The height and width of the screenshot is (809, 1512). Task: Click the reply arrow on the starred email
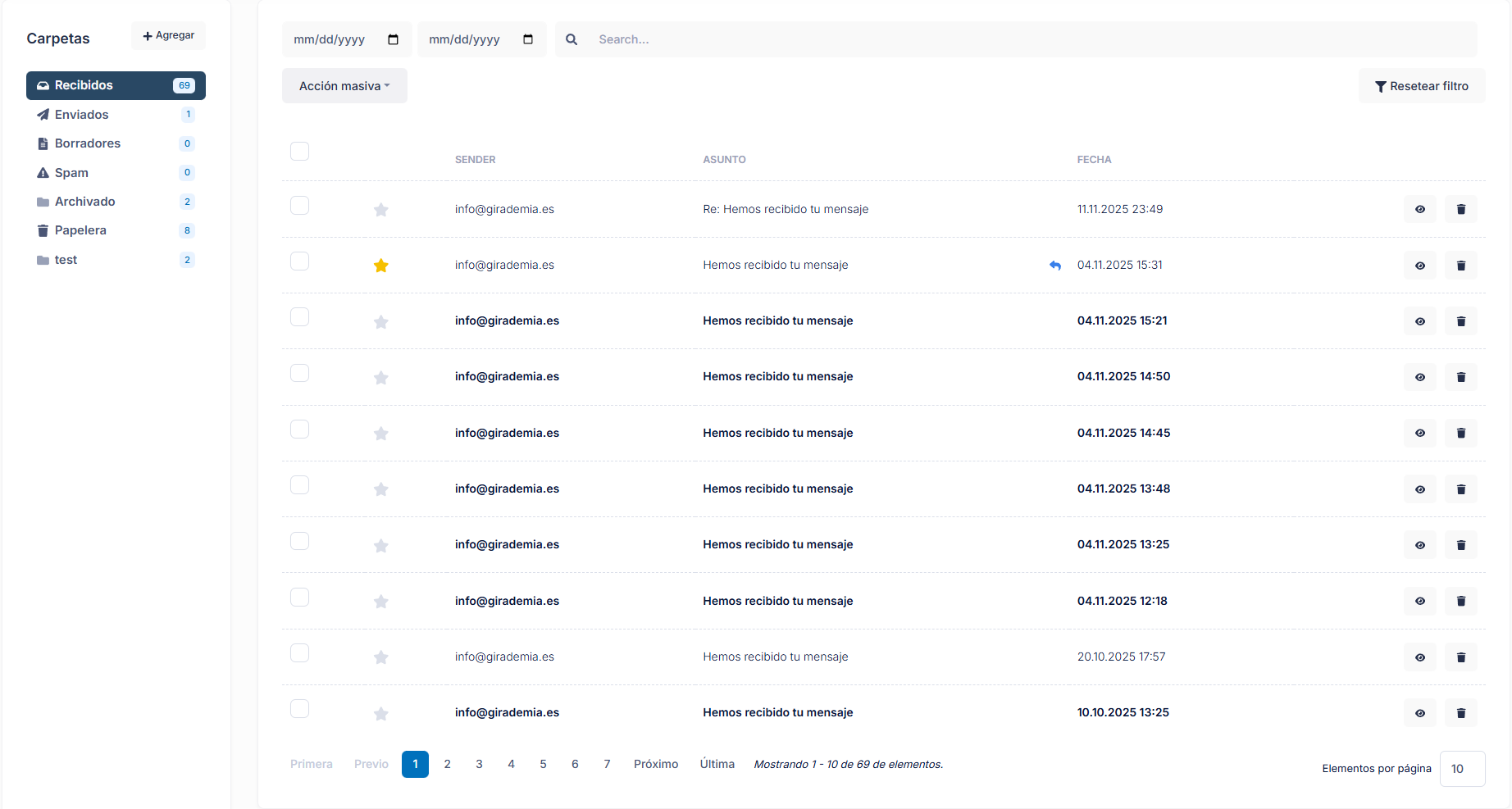point(1055,265)
